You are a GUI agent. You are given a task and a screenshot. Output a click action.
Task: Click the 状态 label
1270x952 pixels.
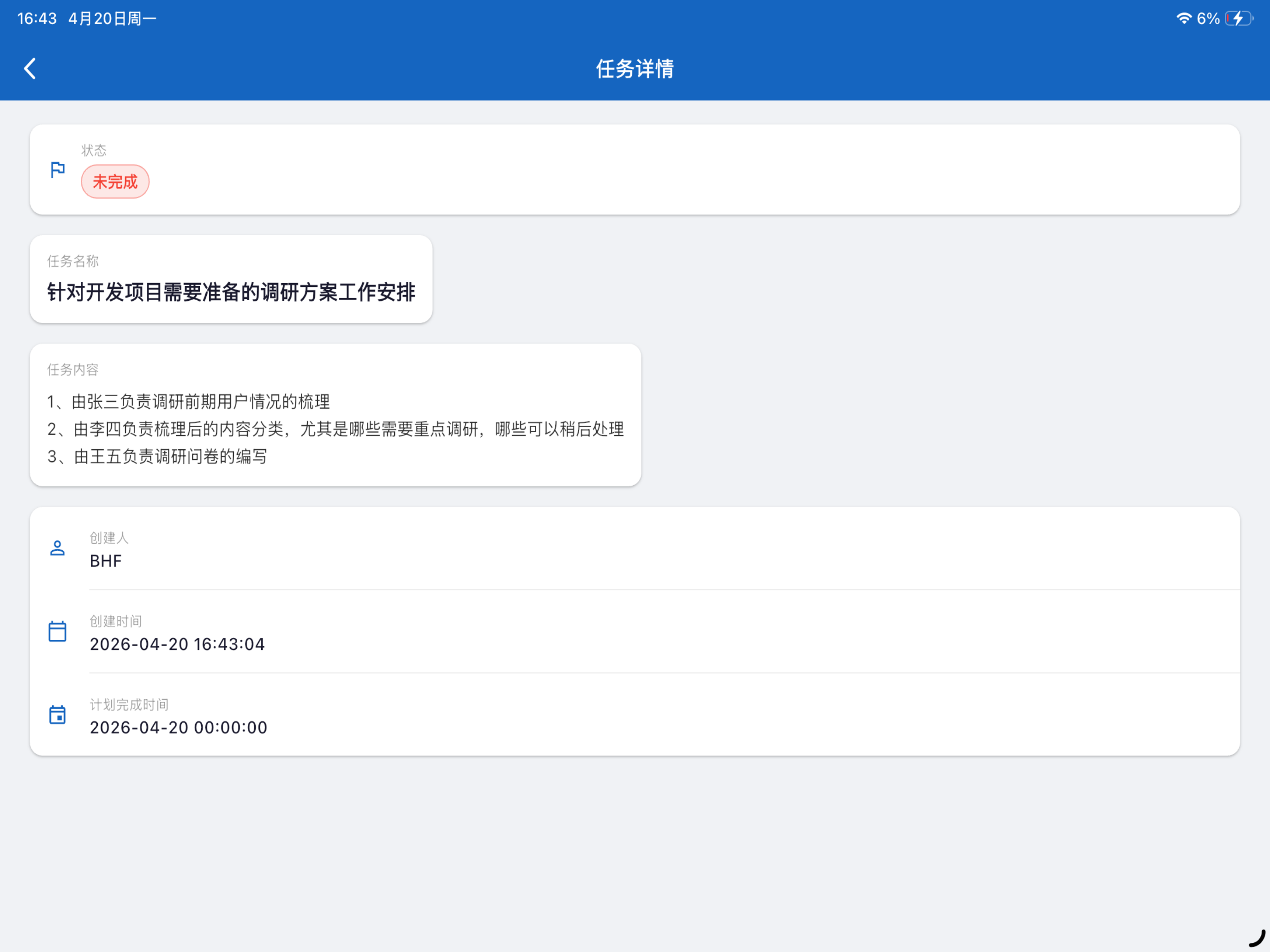coord(94,150)
